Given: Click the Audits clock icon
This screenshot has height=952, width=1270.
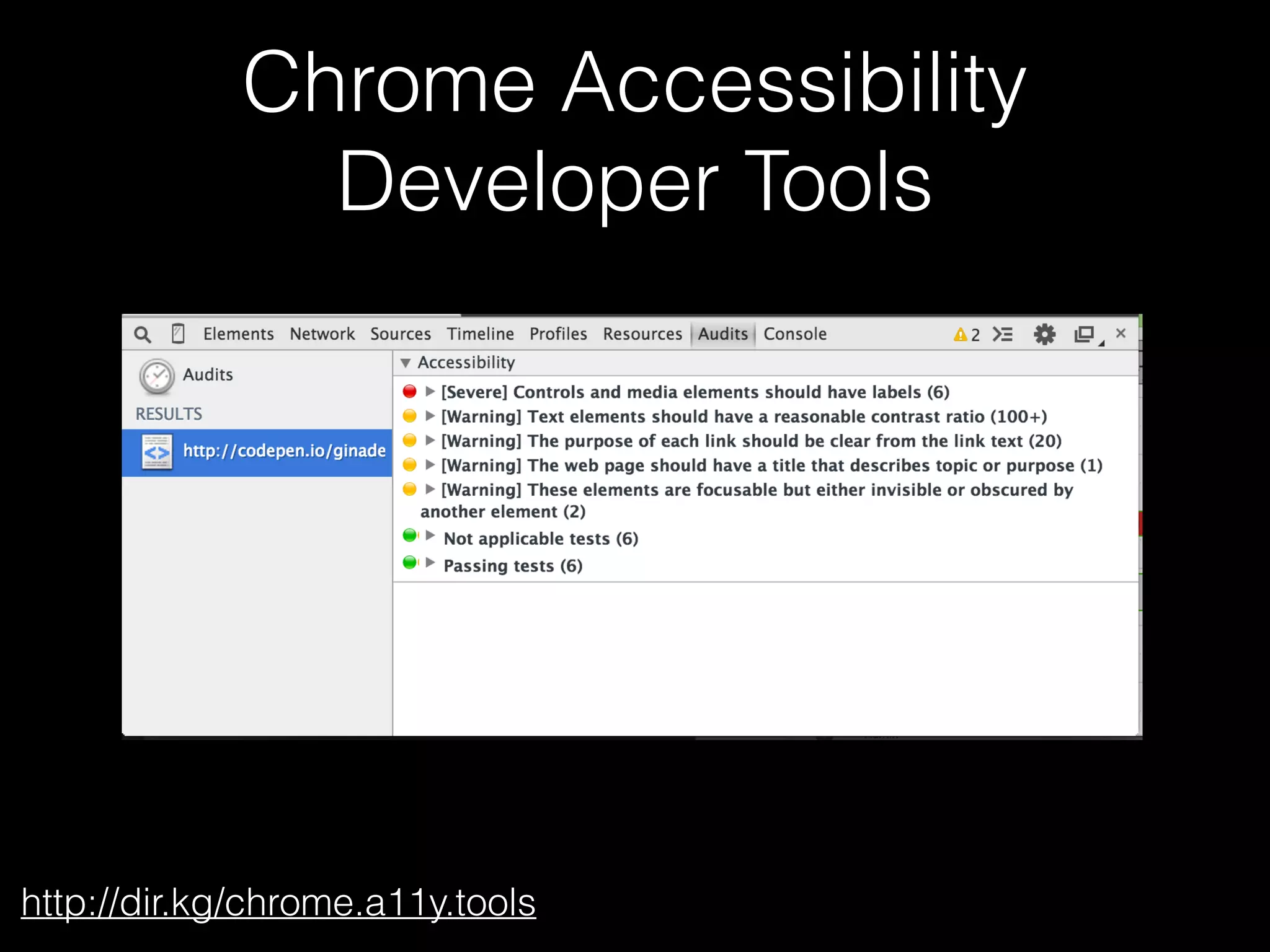Looking at the screenshot, I should (x=157, y=376).
